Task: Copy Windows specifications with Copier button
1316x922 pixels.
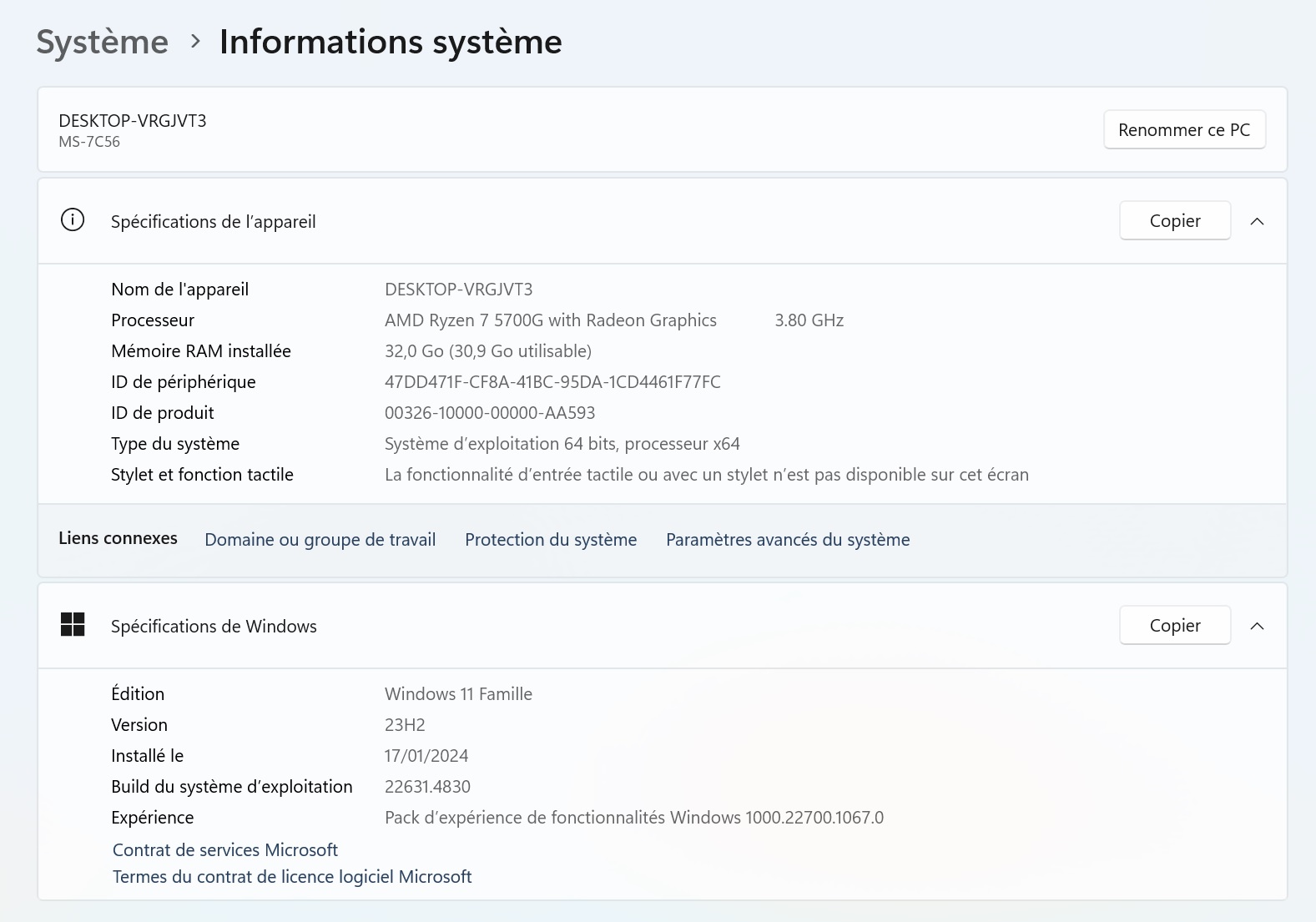Action: [1175, 626]
